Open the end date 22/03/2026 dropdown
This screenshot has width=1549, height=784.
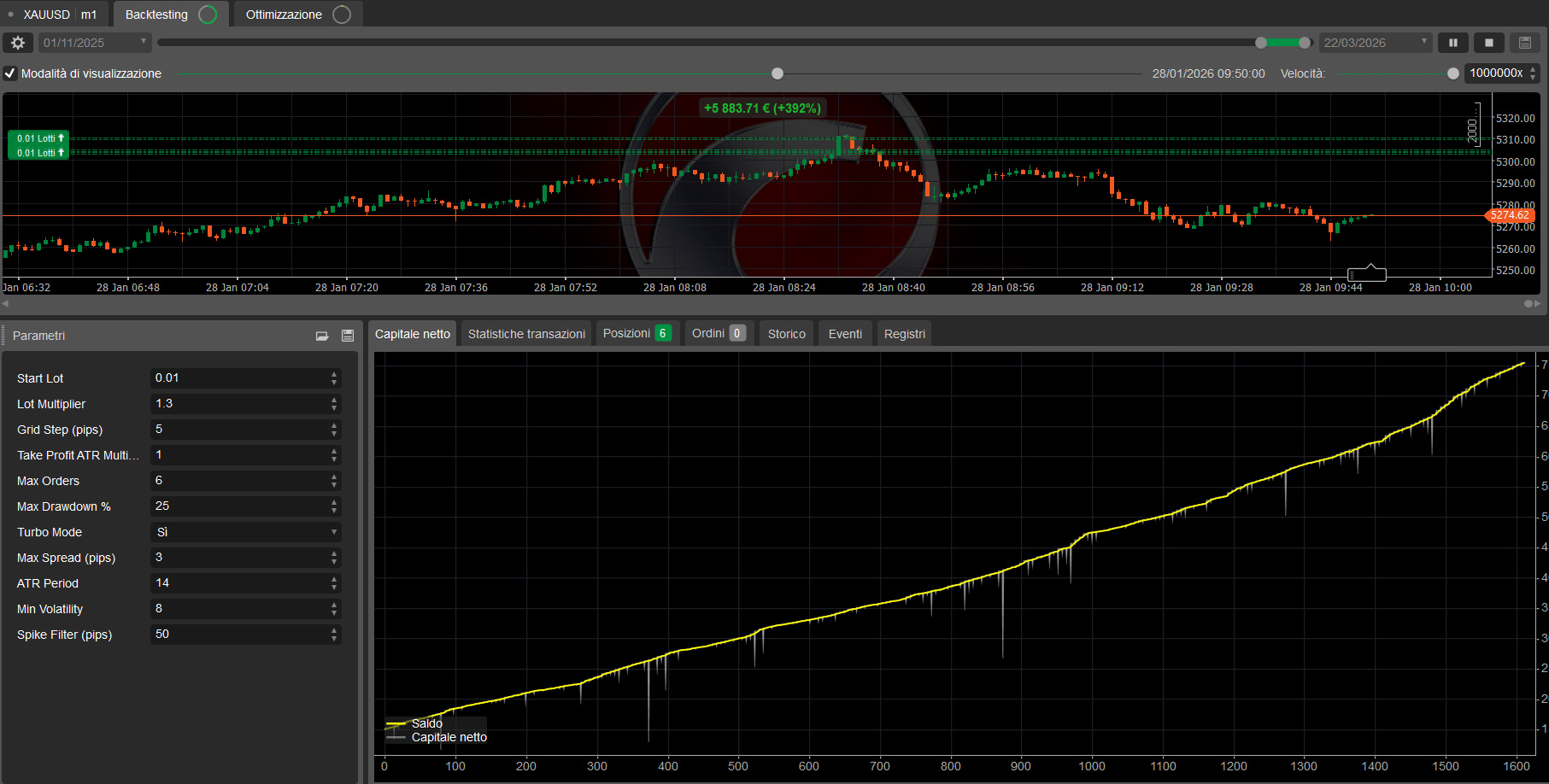(1374, 43)
